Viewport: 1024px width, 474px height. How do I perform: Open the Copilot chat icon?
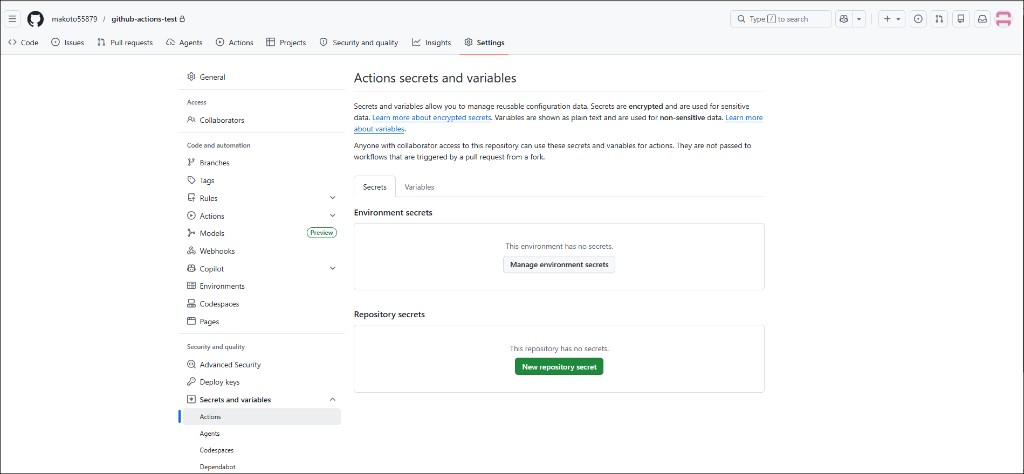pos(844,19)
